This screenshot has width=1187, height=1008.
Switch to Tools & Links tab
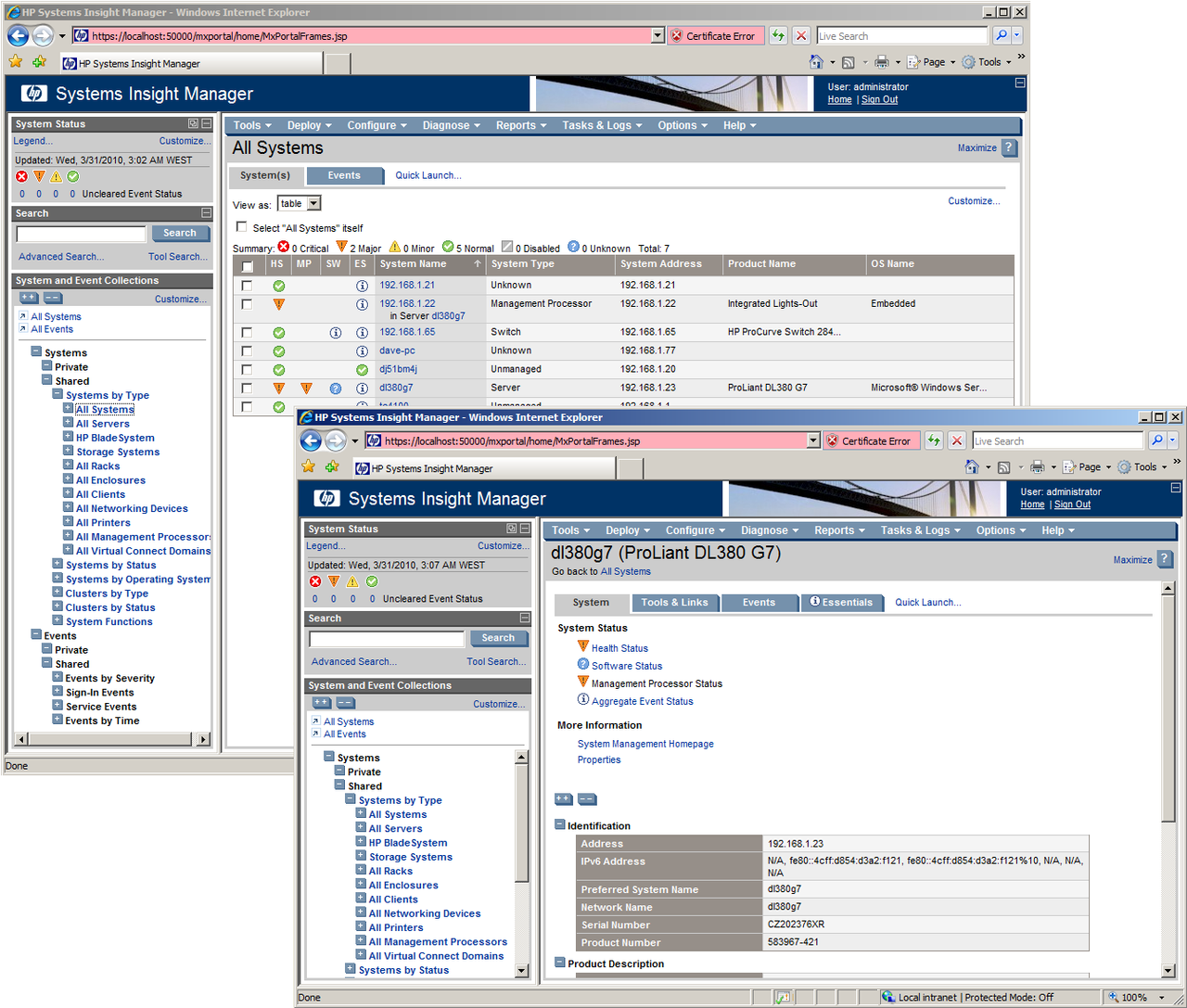[x=674, y=603]
